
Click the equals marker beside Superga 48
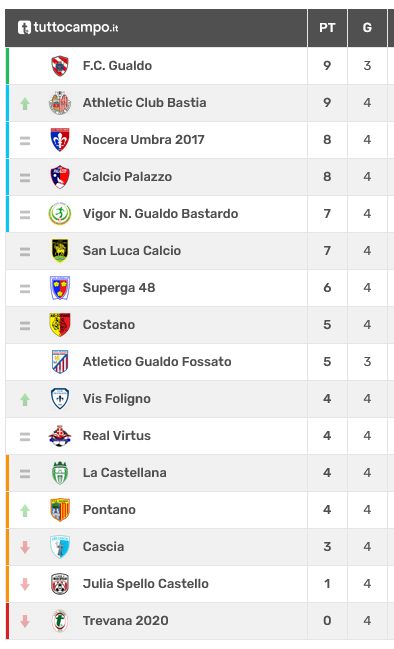tap(25, 288)
